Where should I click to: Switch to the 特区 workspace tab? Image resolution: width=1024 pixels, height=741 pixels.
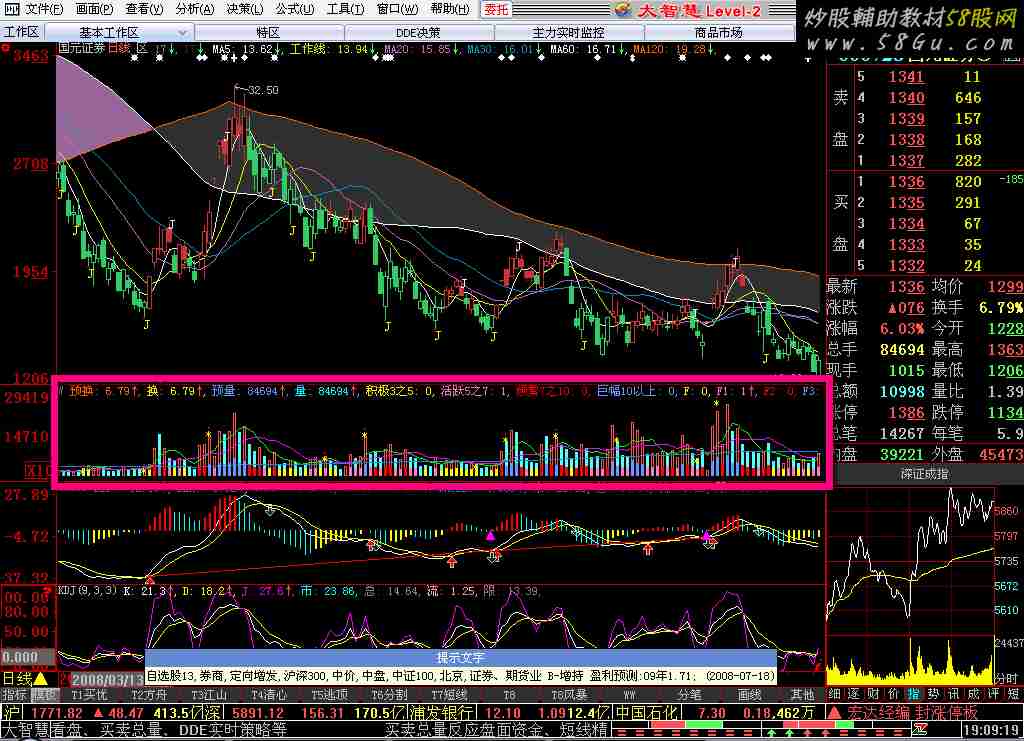[x=268, y=32]
